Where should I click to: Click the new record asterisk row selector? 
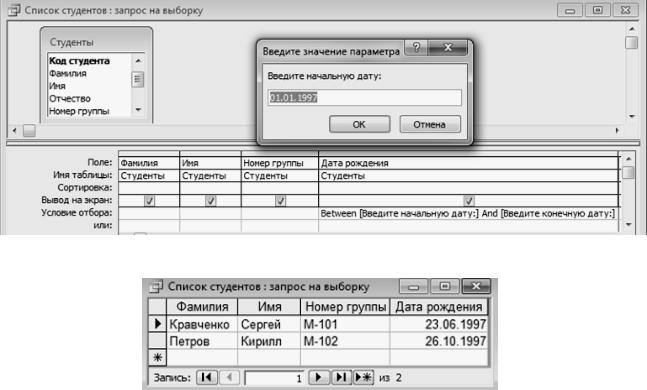pos(158,357)
